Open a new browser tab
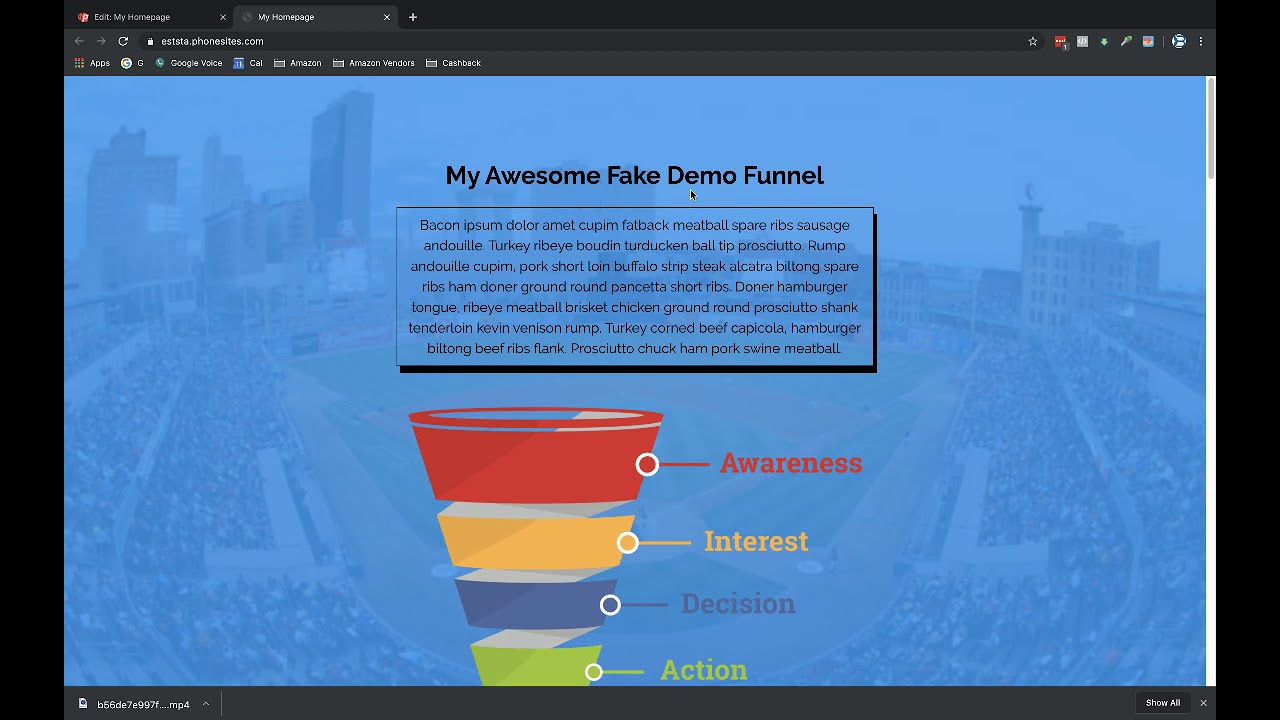1280x720 pixels. click(413, 17)
